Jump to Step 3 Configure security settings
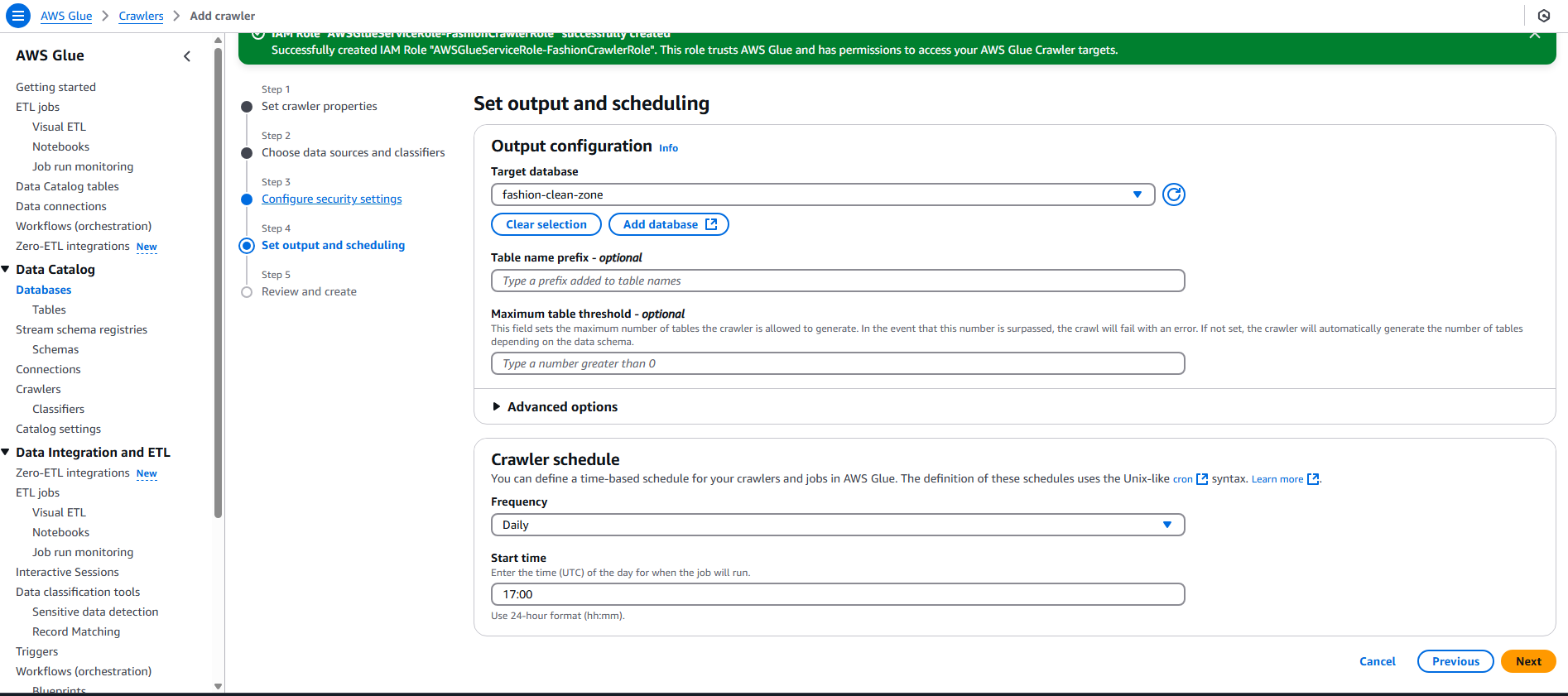1568x696 pixels. pos(331,199)
